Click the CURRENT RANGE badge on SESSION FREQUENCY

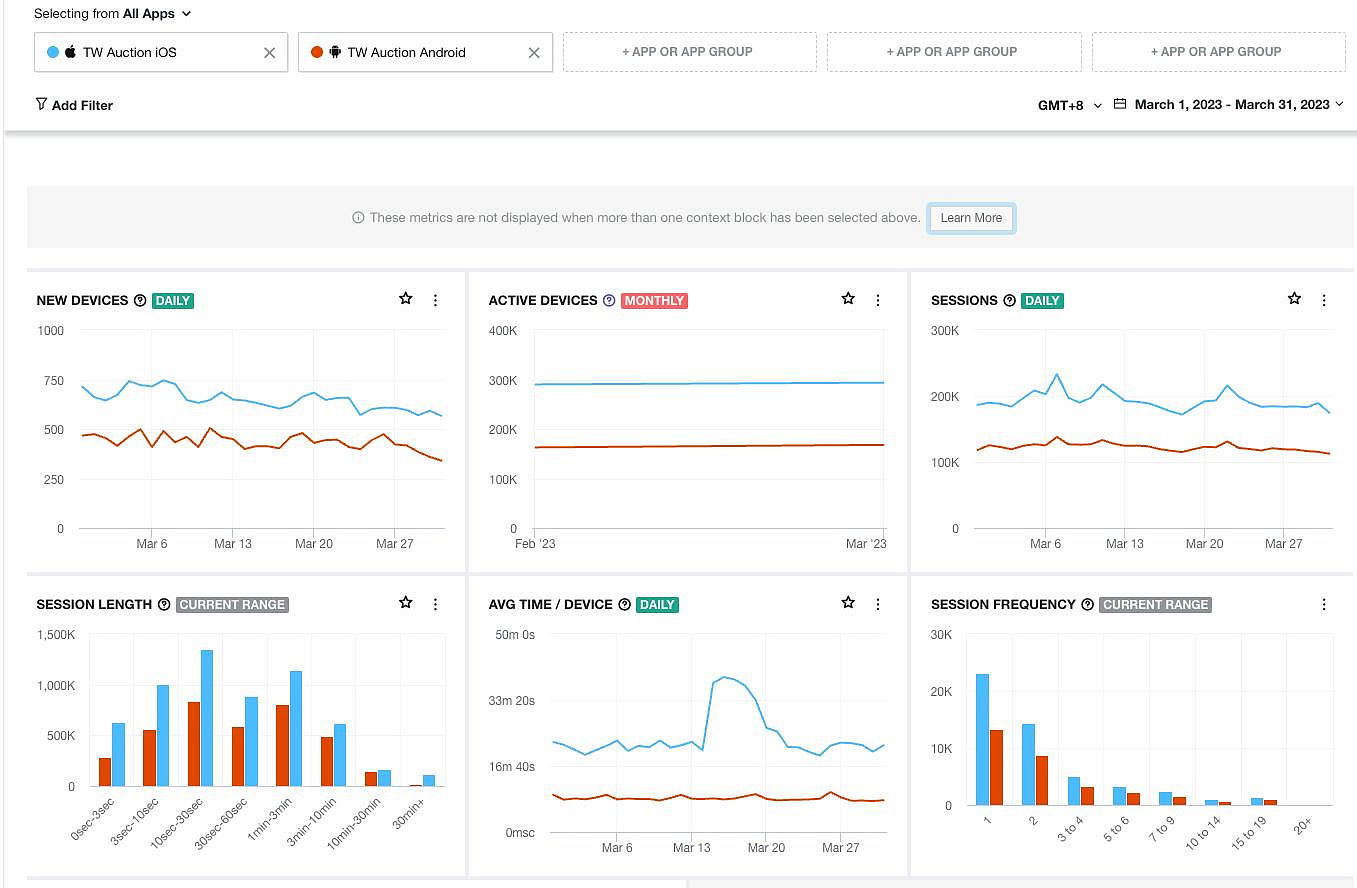click(x=1156, y=604)
